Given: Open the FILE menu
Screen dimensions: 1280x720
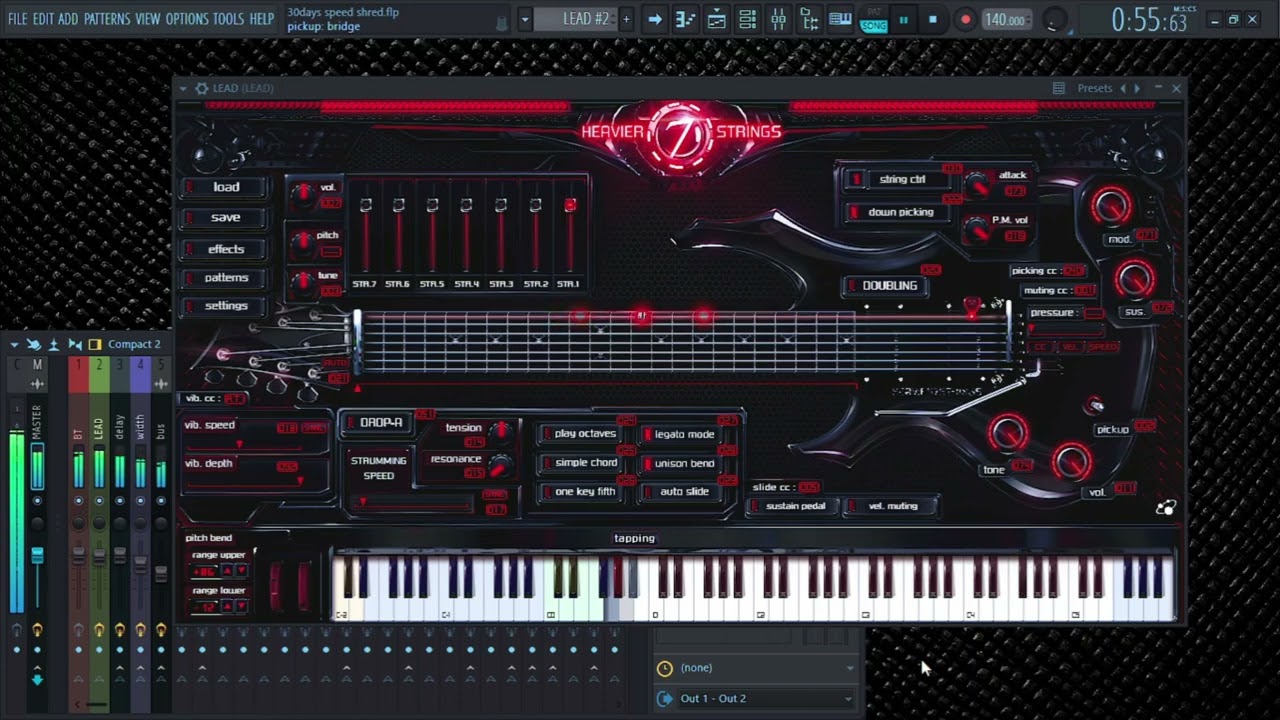Looking at the screenshot, I should 17,19.
